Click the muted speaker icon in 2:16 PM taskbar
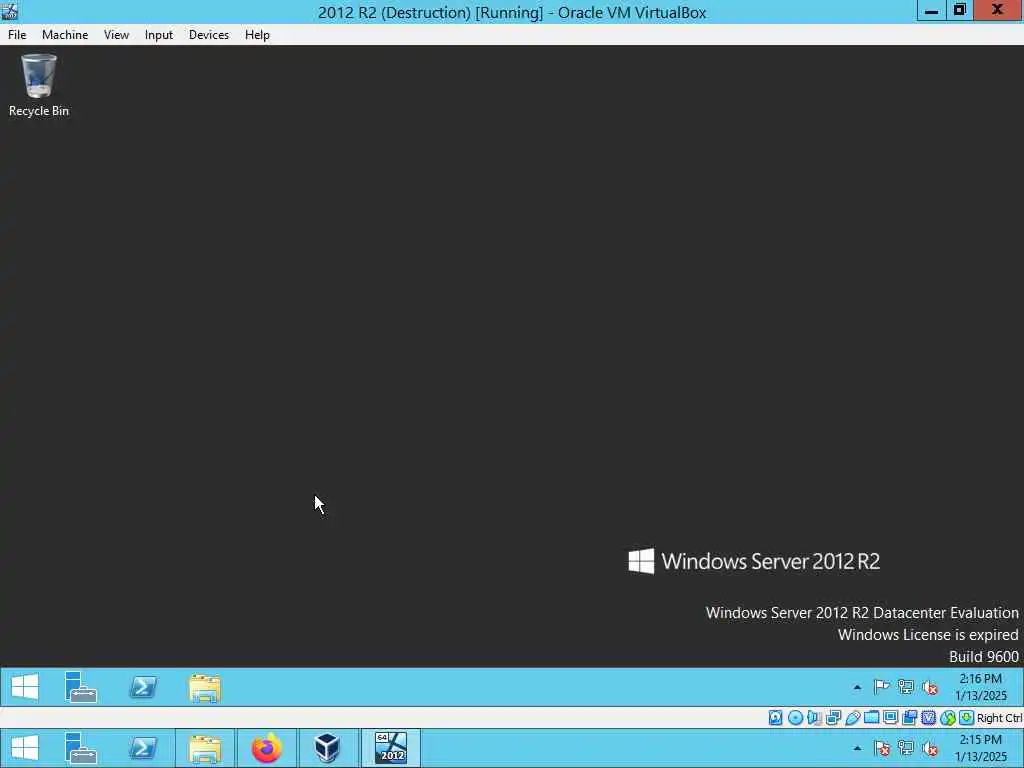The width and height of the screenshot is (1024, 768). 930,687
